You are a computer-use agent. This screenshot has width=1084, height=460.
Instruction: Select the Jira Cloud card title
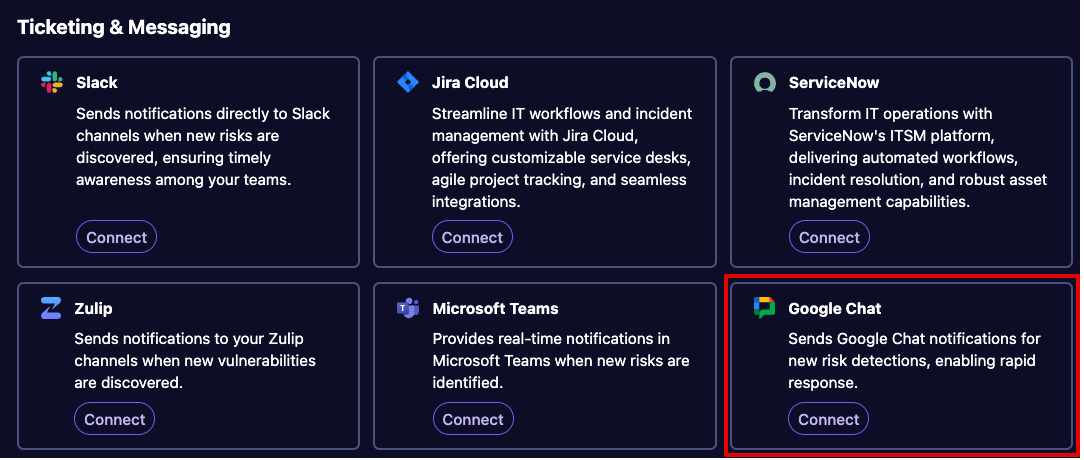(x=470, y=82)
